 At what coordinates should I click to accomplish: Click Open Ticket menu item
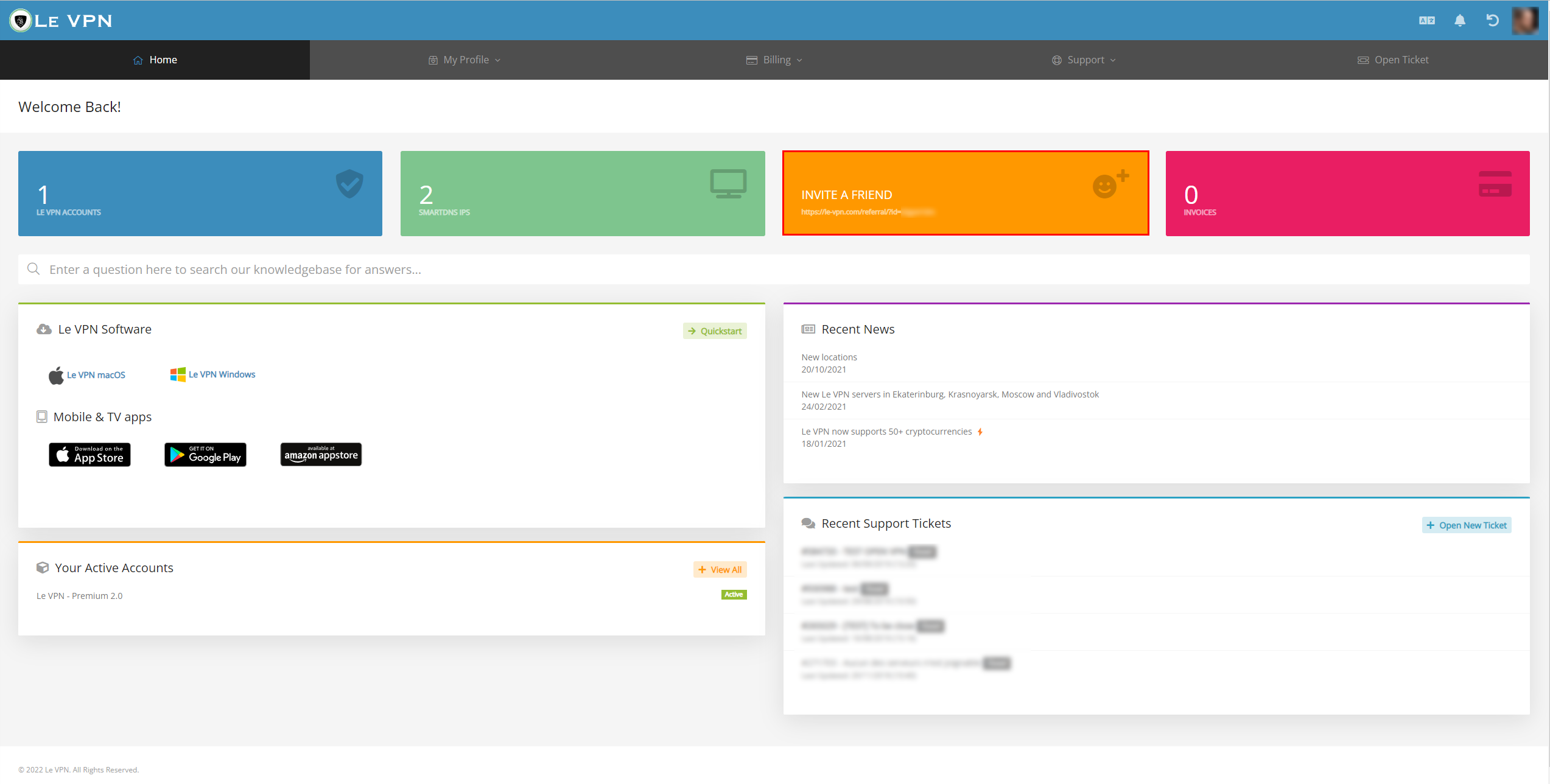(x=1393, y=59)
